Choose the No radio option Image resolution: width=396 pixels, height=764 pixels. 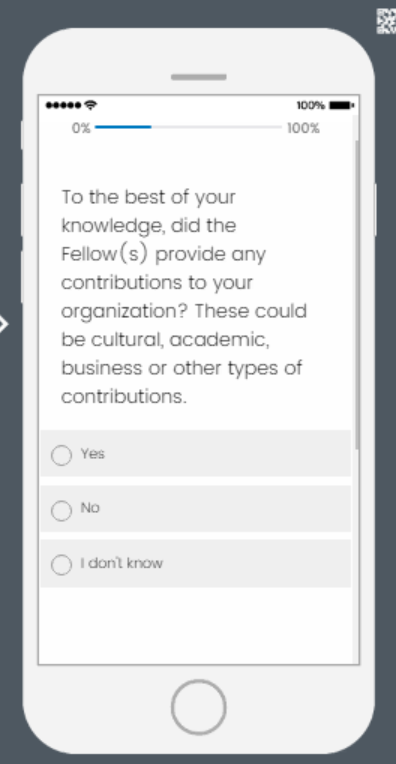click(61, 510)
